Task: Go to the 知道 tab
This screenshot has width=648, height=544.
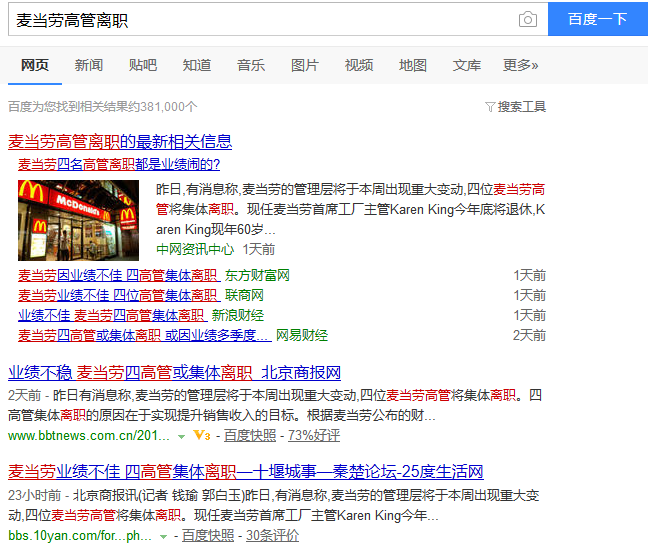Action: click(197, 65)
